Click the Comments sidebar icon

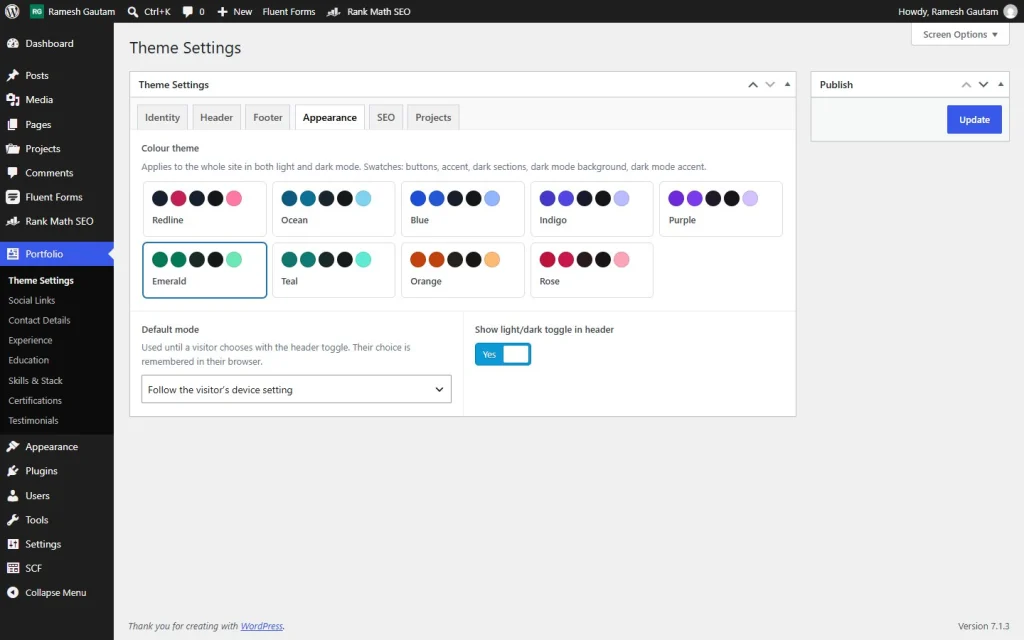(x=12, y=172)
